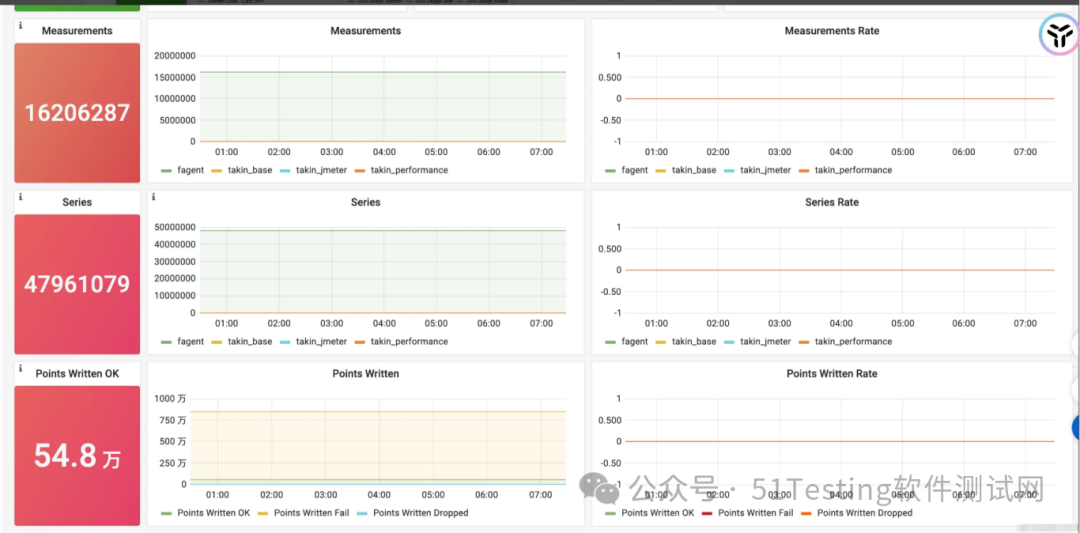This screenshot has height=533, width=1080.
Task: Open the Measurements stat panel title menu
Action: point(77,31)
